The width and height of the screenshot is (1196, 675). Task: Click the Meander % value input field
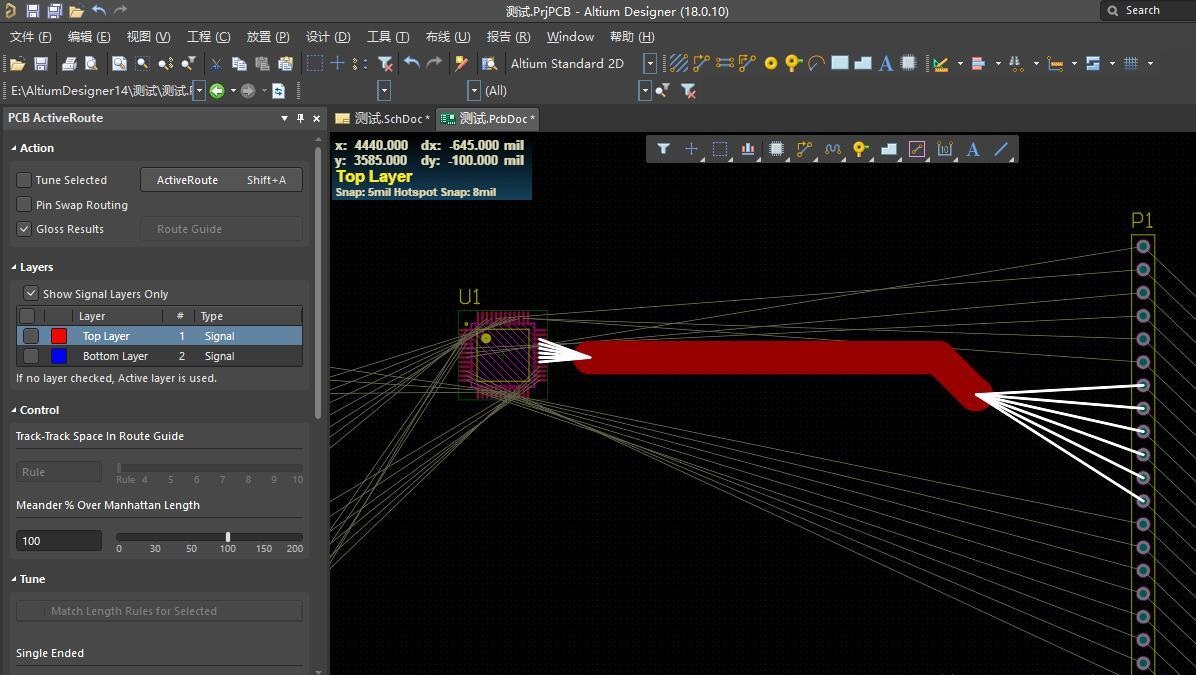pyautogui.click(x=59, y=541)
